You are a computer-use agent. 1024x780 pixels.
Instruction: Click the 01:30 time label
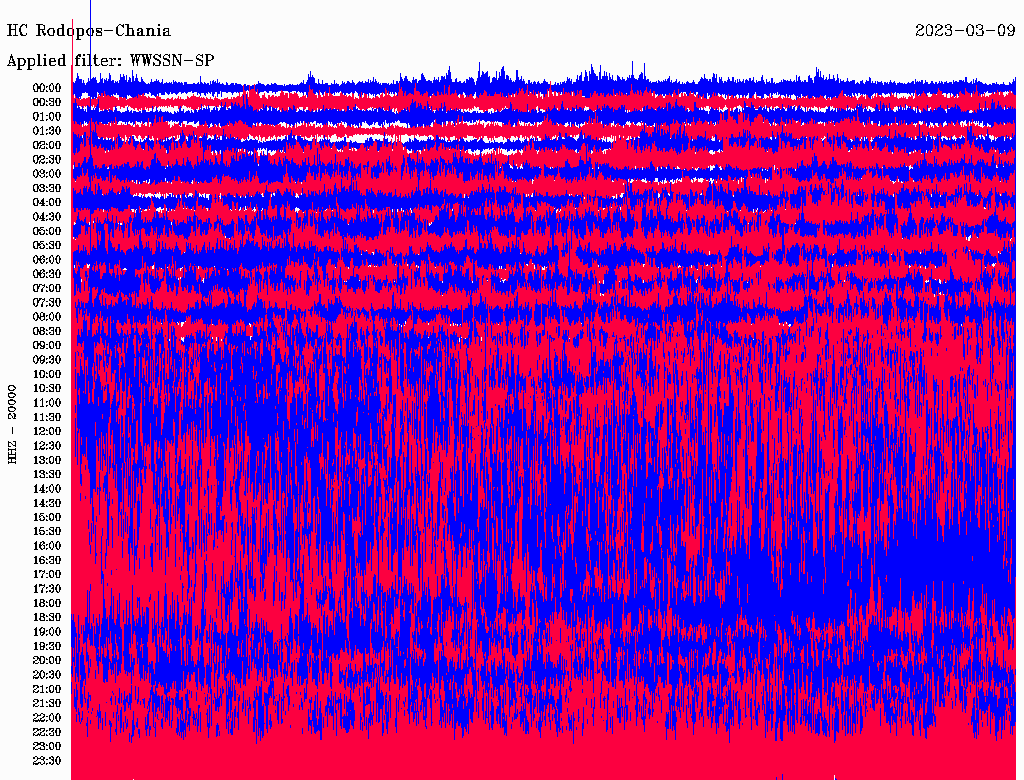47,131
